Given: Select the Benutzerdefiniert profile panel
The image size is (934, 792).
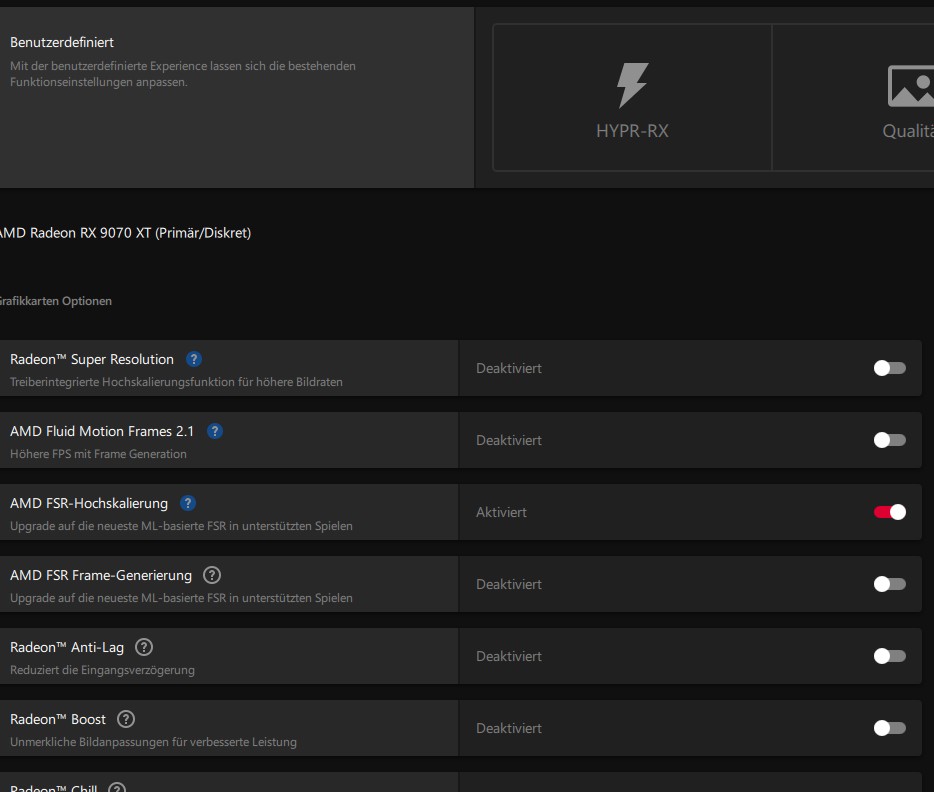Looking at the screenshot, I should (236, 98).
